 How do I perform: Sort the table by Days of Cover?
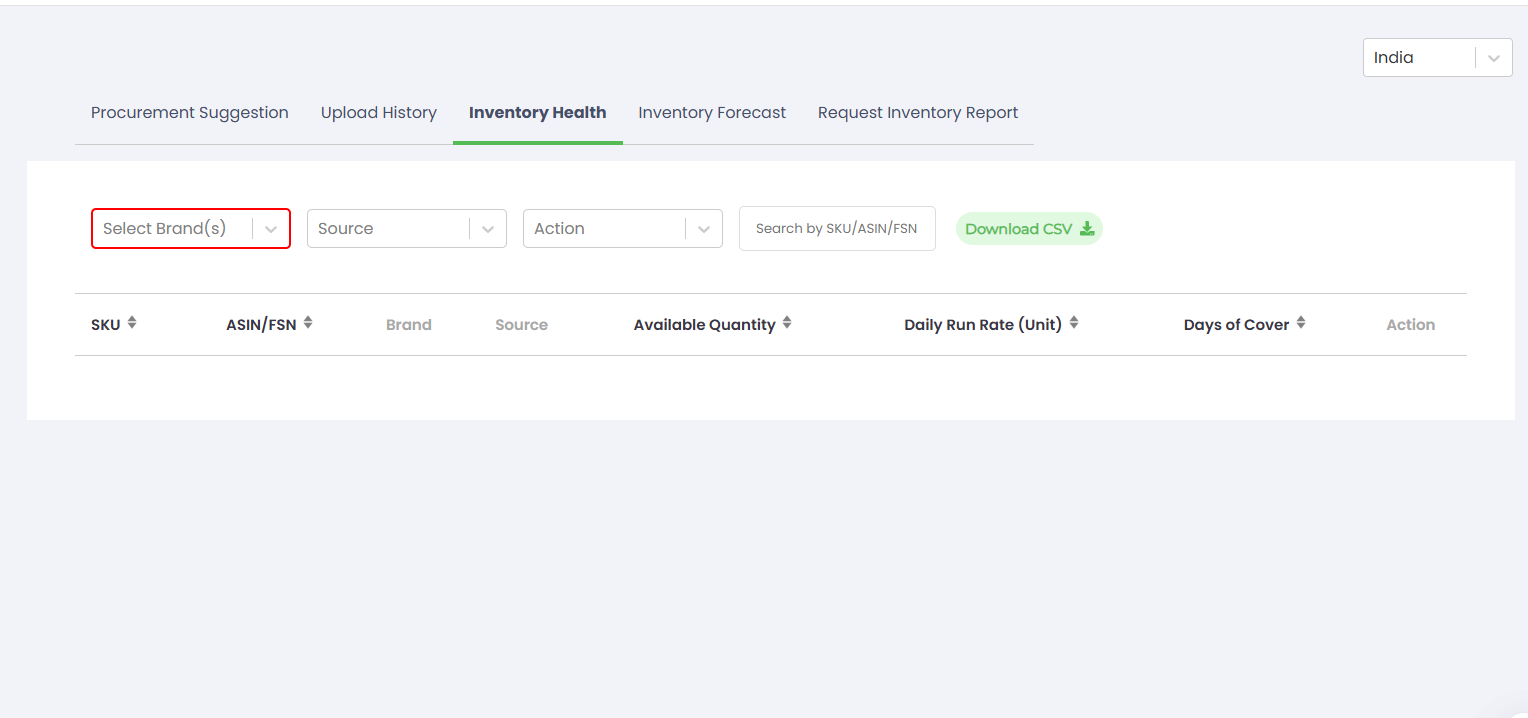pos(1301,323)
